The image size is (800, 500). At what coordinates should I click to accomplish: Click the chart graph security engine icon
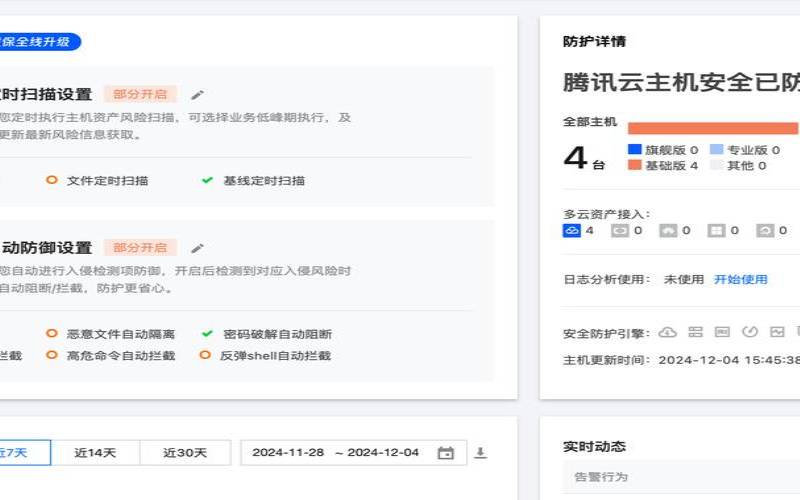tap(777, 332)
